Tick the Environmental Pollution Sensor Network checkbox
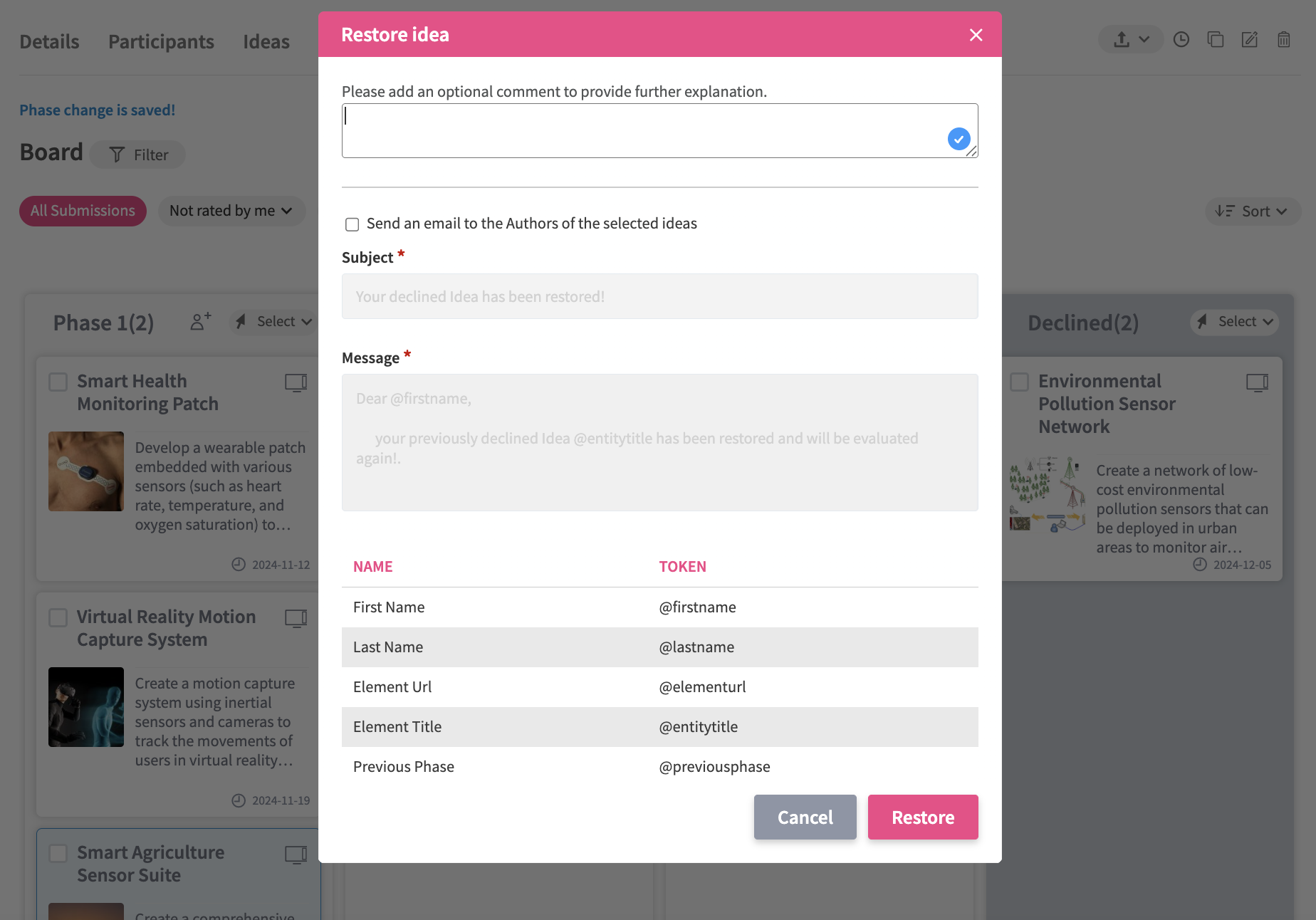 pyautogui.click(x=1020, y=382)
